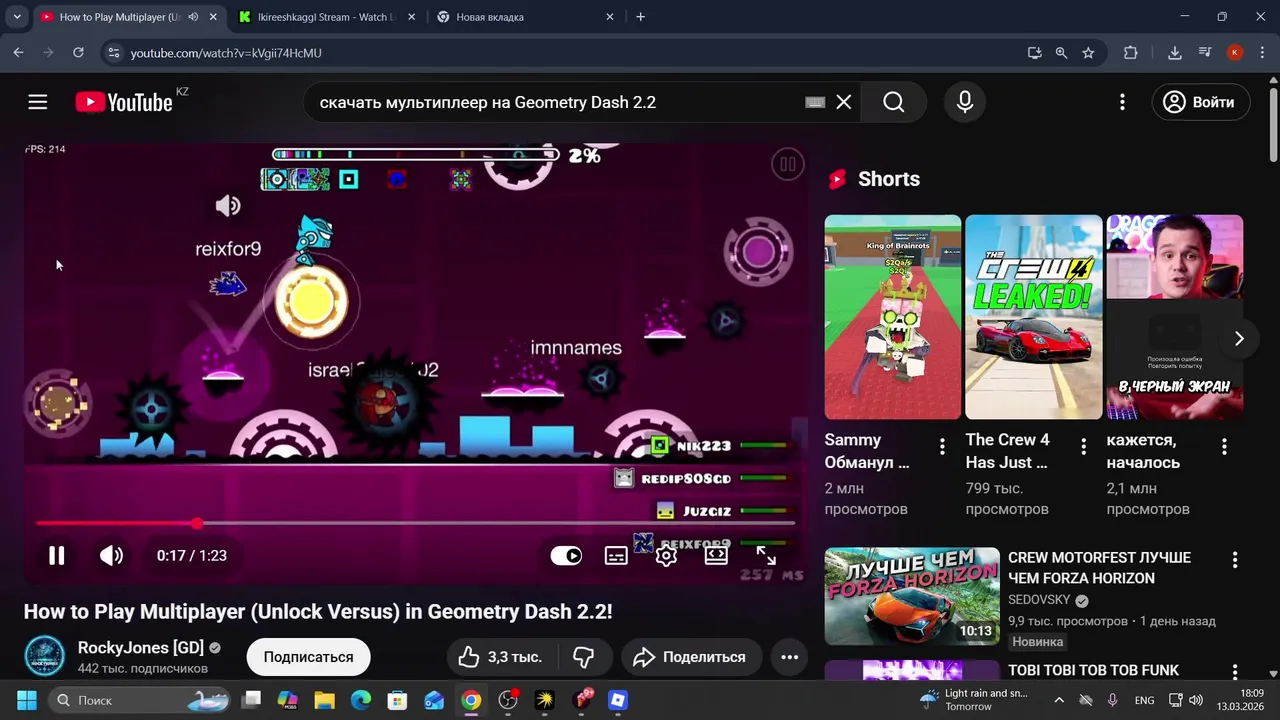Toggle the autoplay switch in the player
Image resolution: width=1280 pixels, height=720 pixels.
point(566,555)
